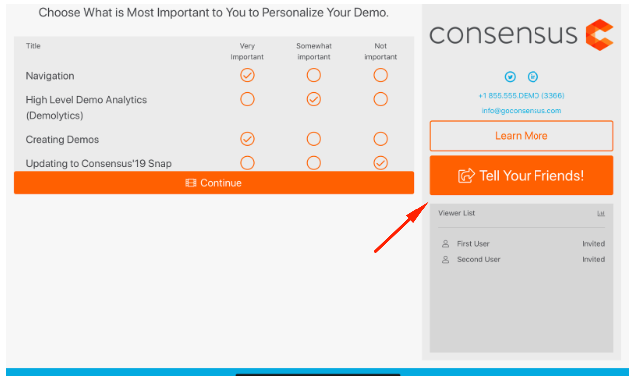Select Second User row in Viewer List

pyautogui.click(x=523, y=260)
